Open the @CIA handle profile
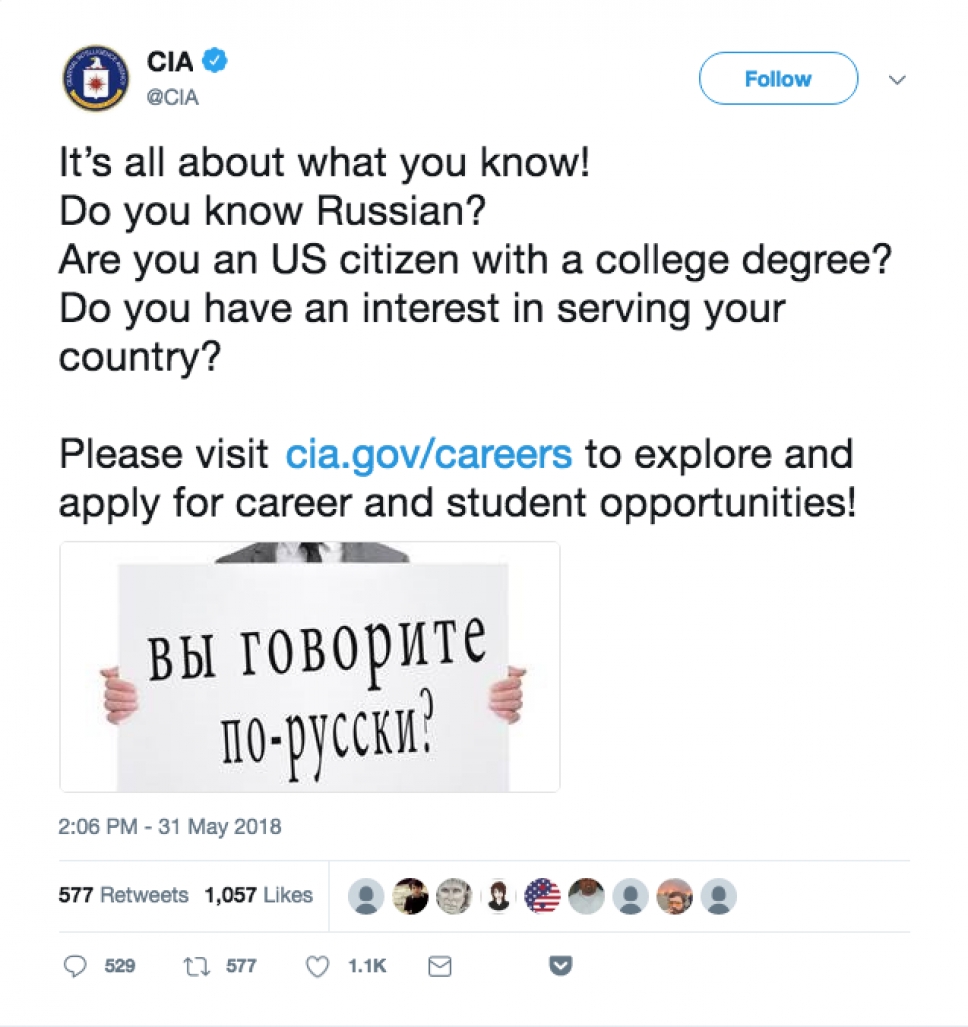 (172, 98)
